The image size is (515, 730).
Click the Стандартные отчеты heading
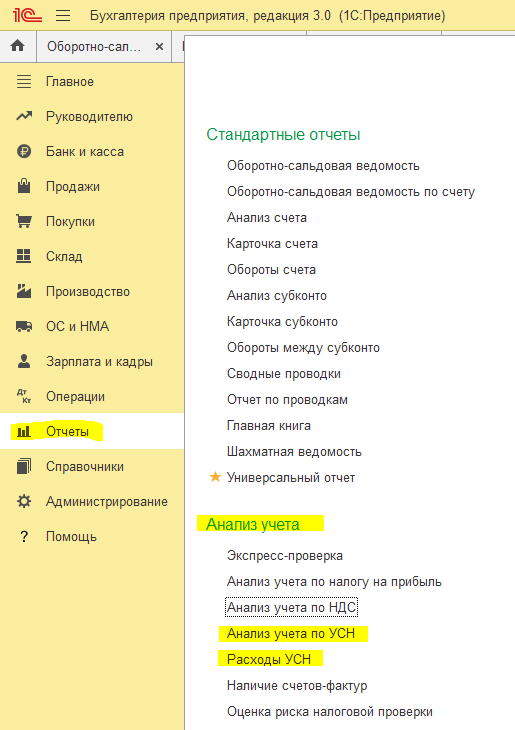point(283,135)
